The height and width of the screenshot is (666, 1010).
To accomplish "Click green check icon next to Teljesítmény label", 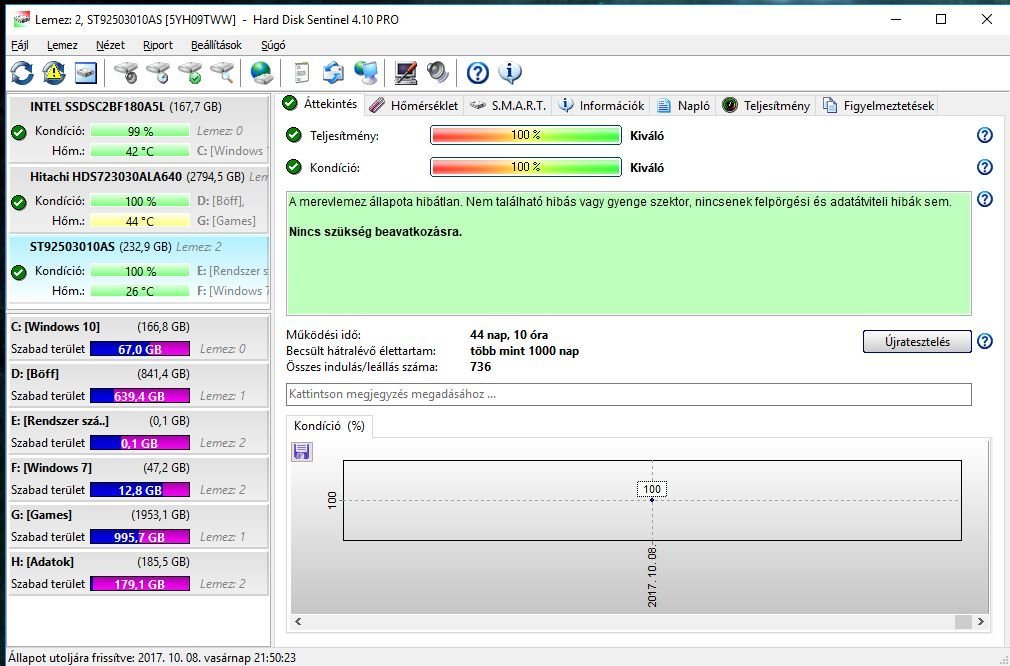I will (294, 136).
